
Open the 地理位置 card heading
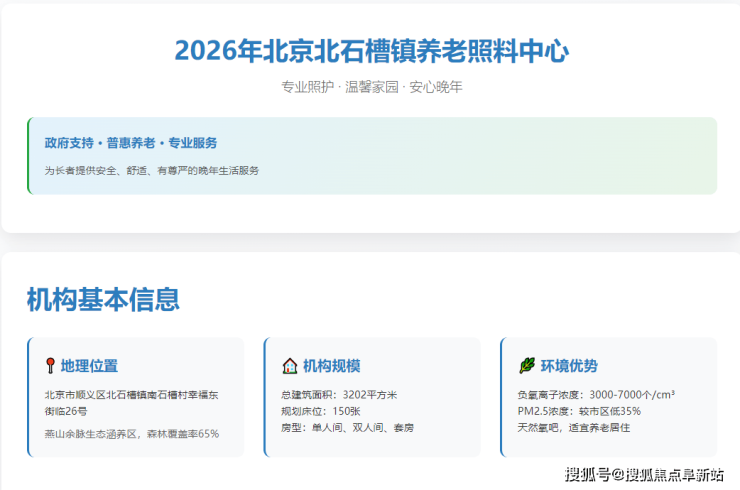pos(89,366)
